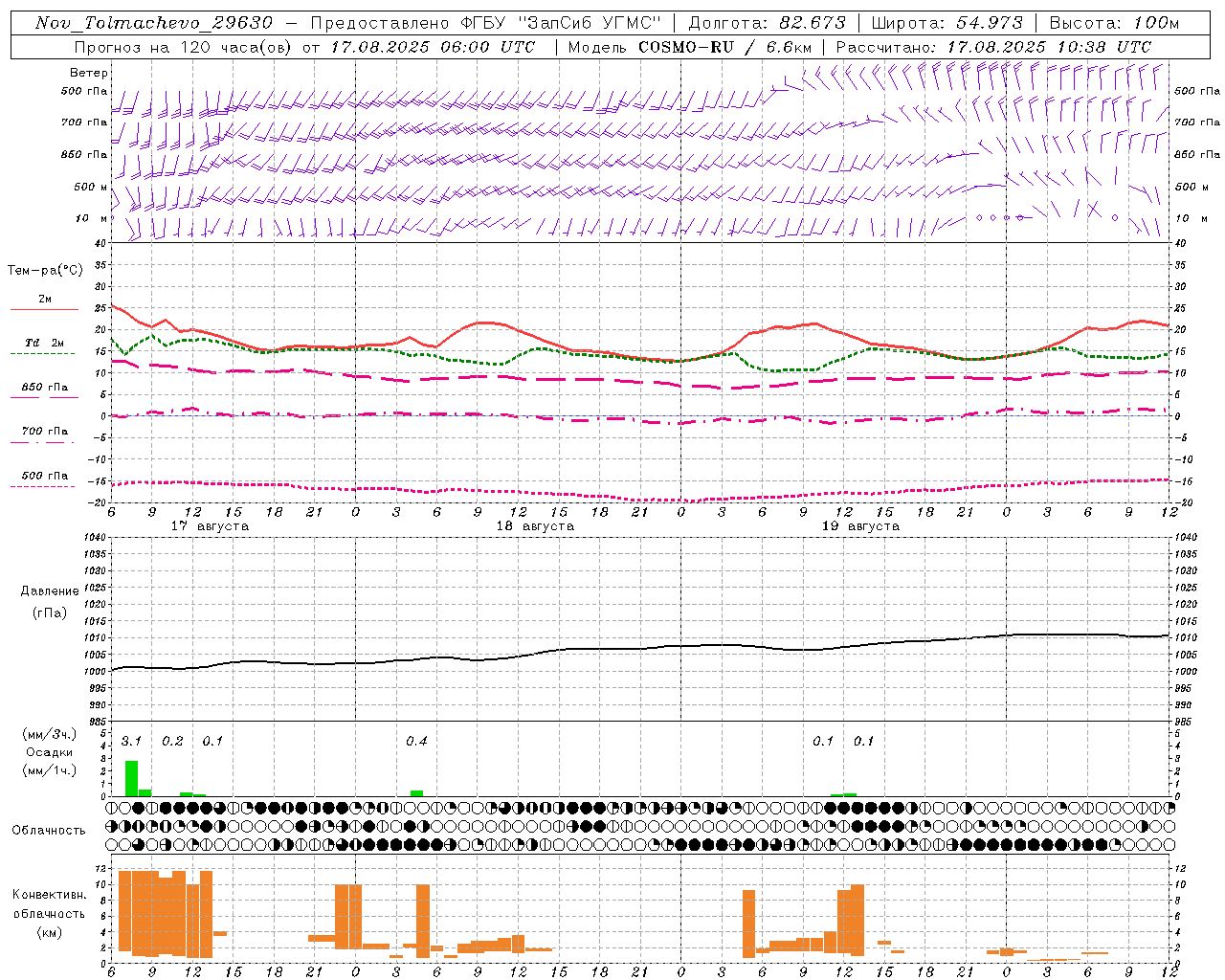This screenshot has height=980, width=1225.
Task: Click the solid red line sample under "2м"
Action: 44,309
